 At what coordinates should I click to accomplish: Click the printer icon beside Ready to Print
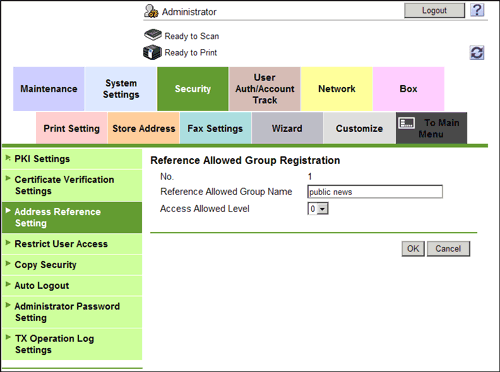tap(152, 52)
